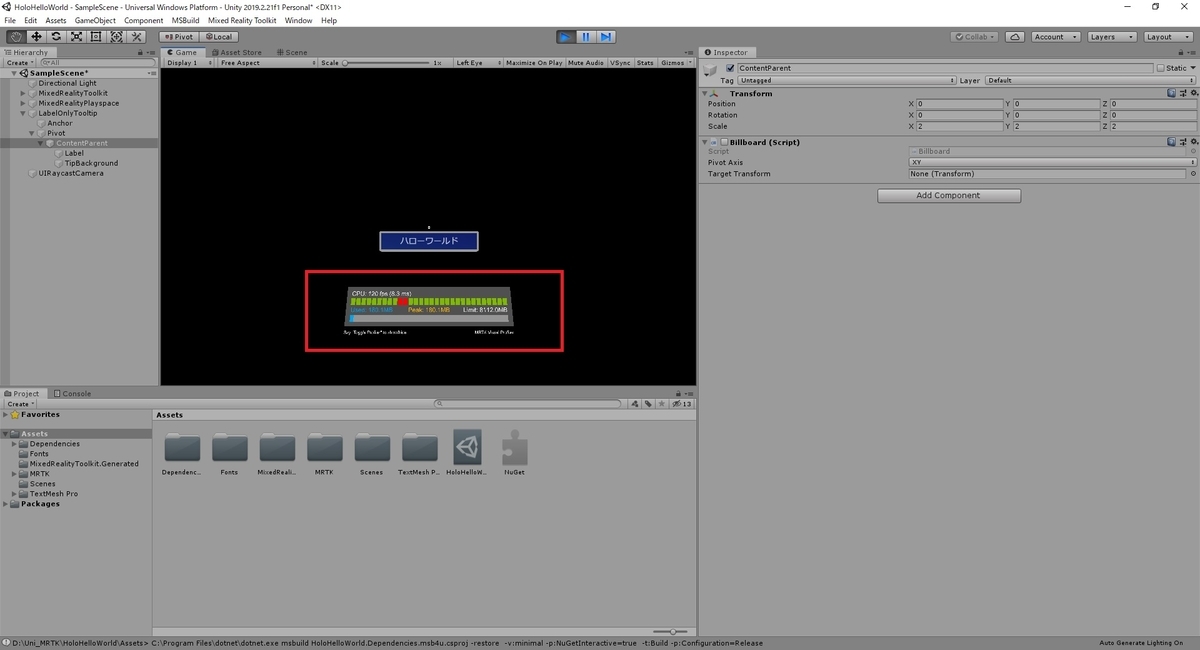Expand MixedRealityPlayspace in Hierarchy
The width and height of the screenshot is (1200, 650).
(23, 103)
